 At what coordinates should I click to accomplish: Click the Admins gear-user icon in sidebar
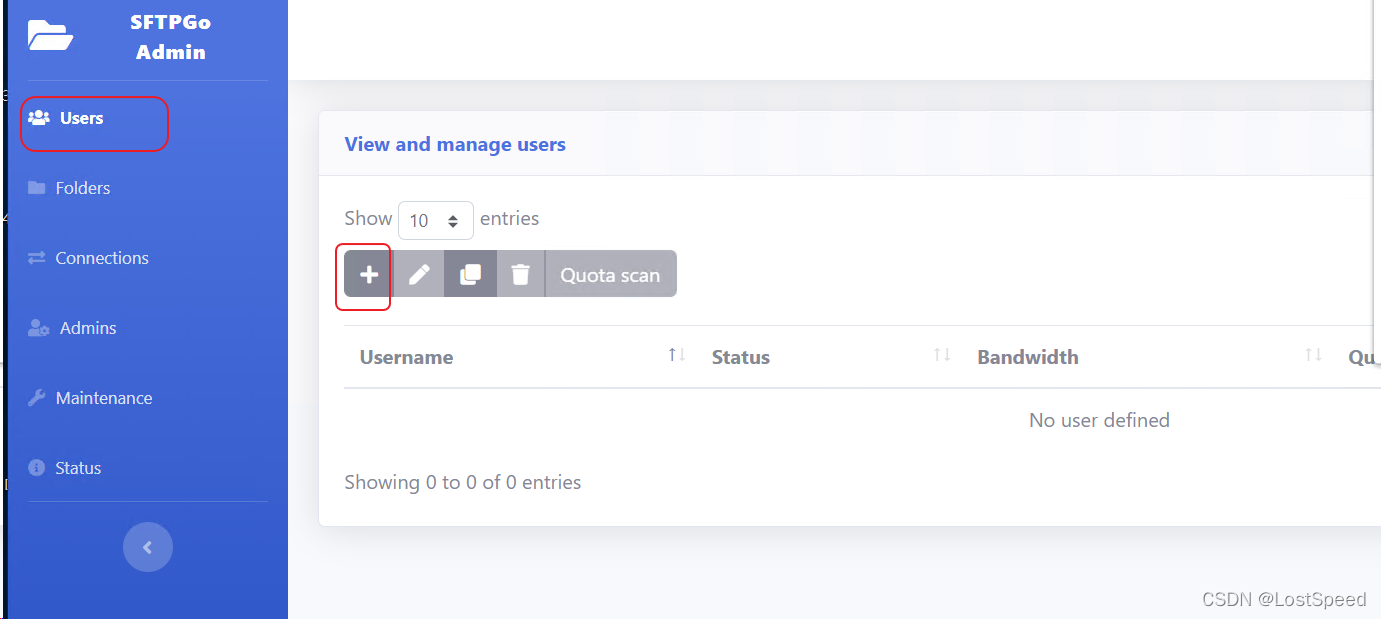coord(39,328)
